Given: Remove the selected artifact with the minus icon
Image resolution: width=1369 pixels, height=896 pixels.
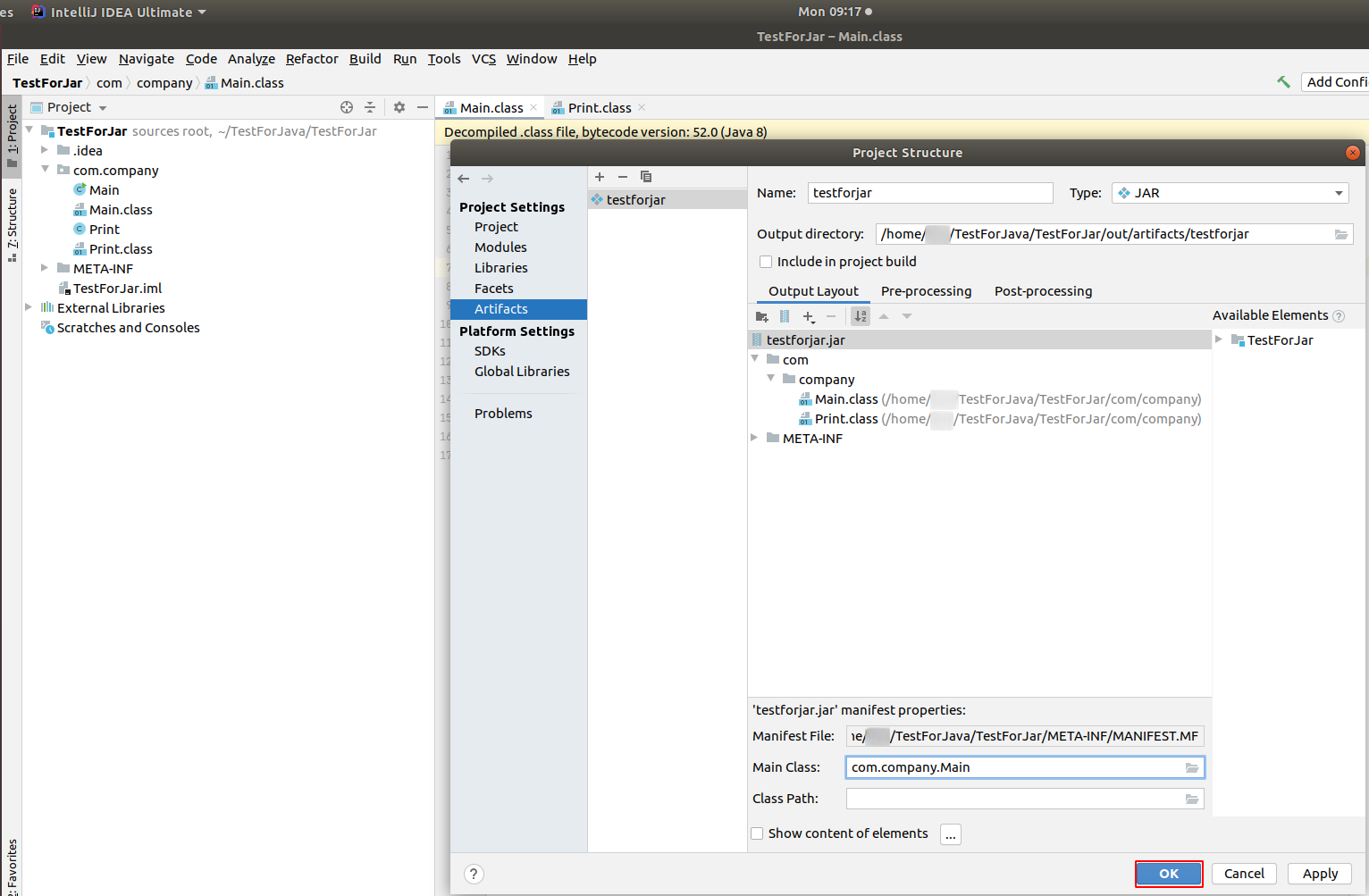Looking at the screenshot, I should click(x=623, y=177).
